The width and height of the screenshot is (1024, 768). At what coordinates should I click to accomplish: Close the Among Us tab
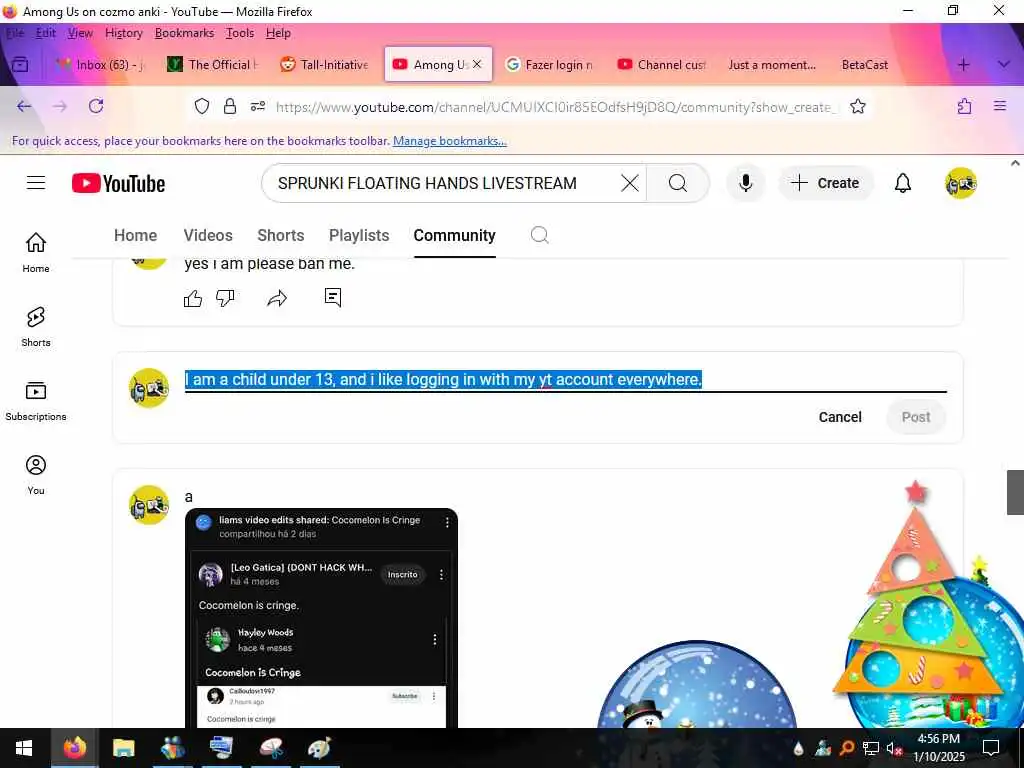477,64
